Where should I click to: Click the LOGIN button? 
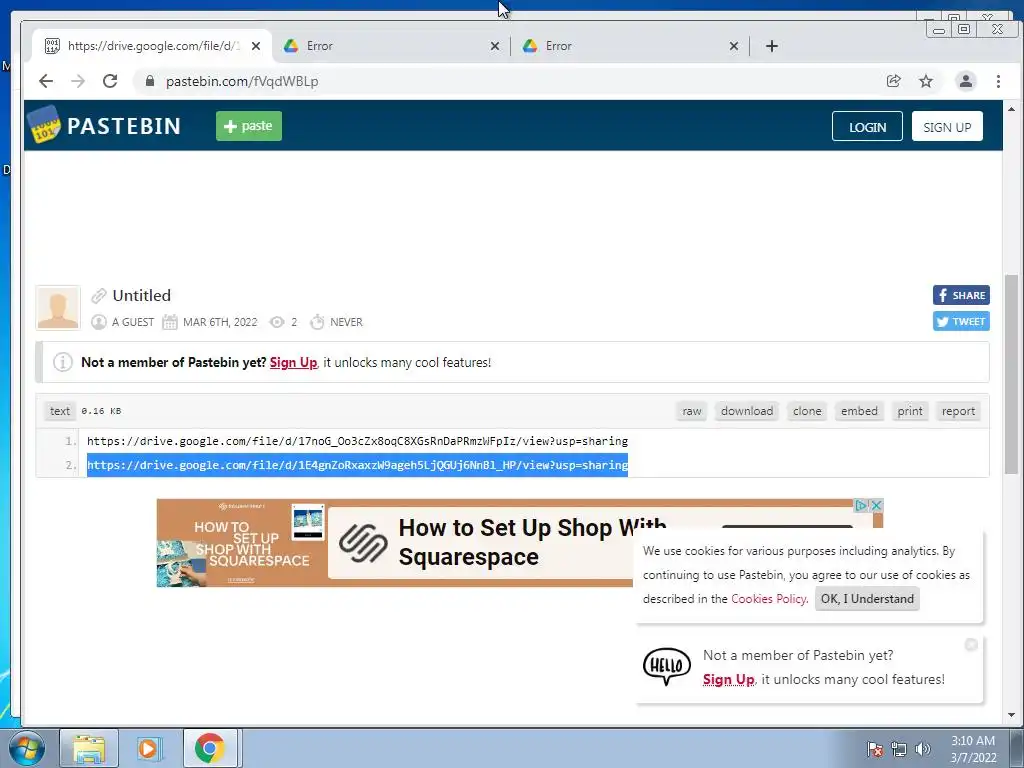point(867,127)
